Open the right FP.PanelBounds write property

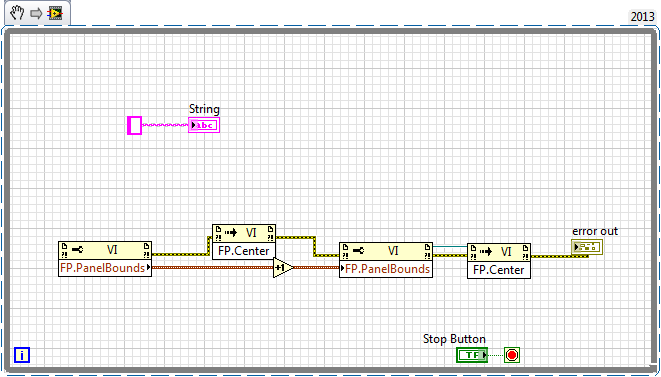pos(386,269)
